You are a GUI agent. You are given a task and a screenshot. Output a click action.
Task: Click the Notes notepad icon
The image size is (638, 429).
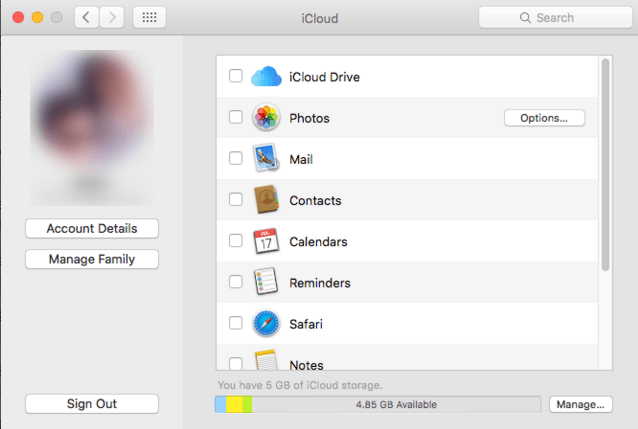pyautogui.click(x=266, y=360)
